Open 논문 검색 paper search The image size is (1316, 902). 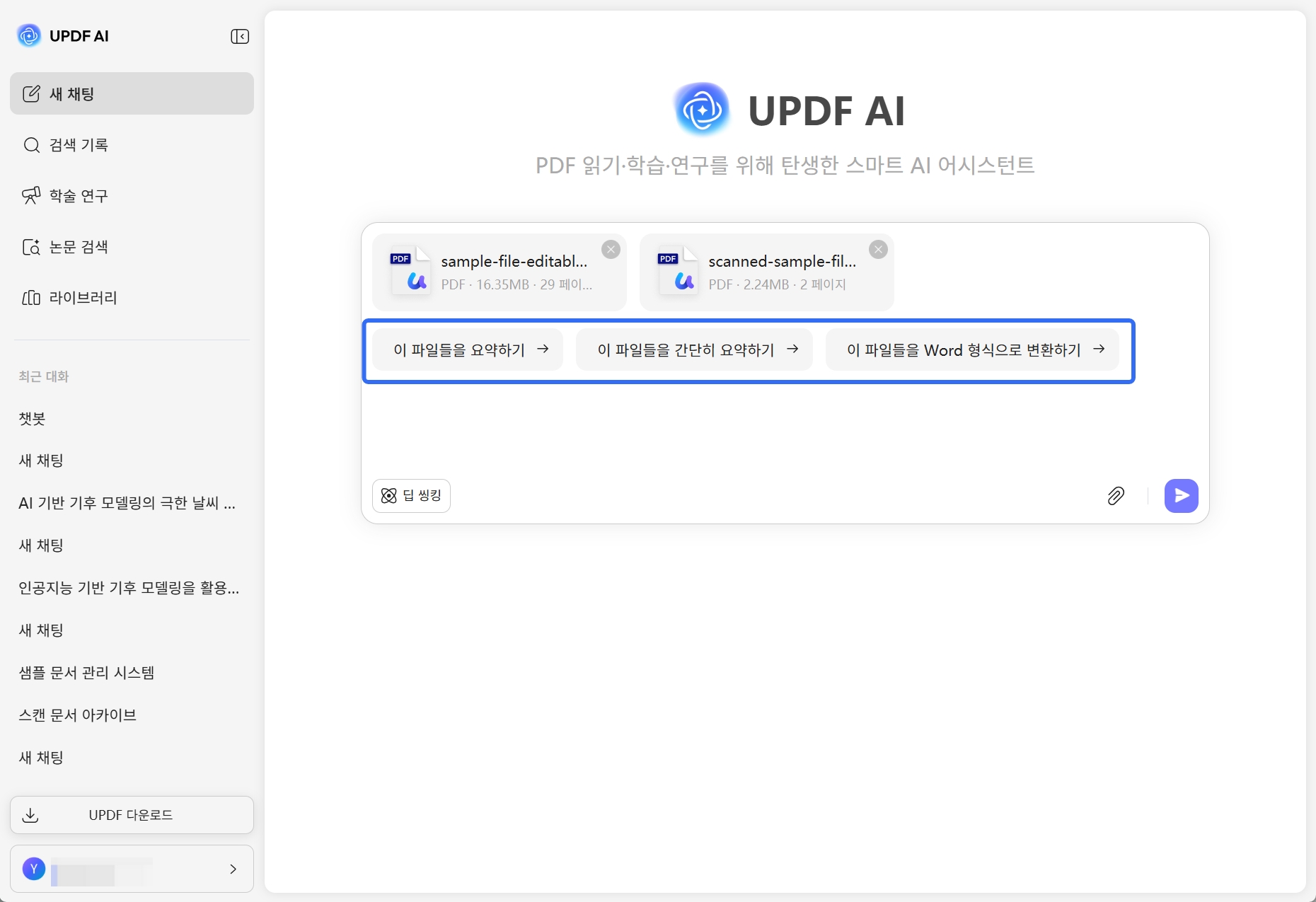(x=132, y=246)
